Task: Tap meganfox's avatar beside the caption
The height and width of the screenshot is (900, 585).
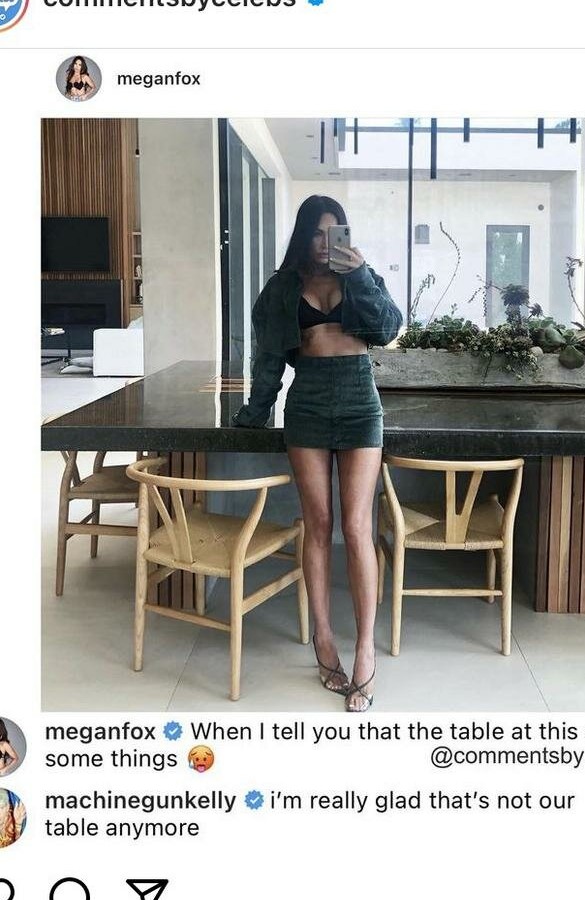Action: coord(11,746)
